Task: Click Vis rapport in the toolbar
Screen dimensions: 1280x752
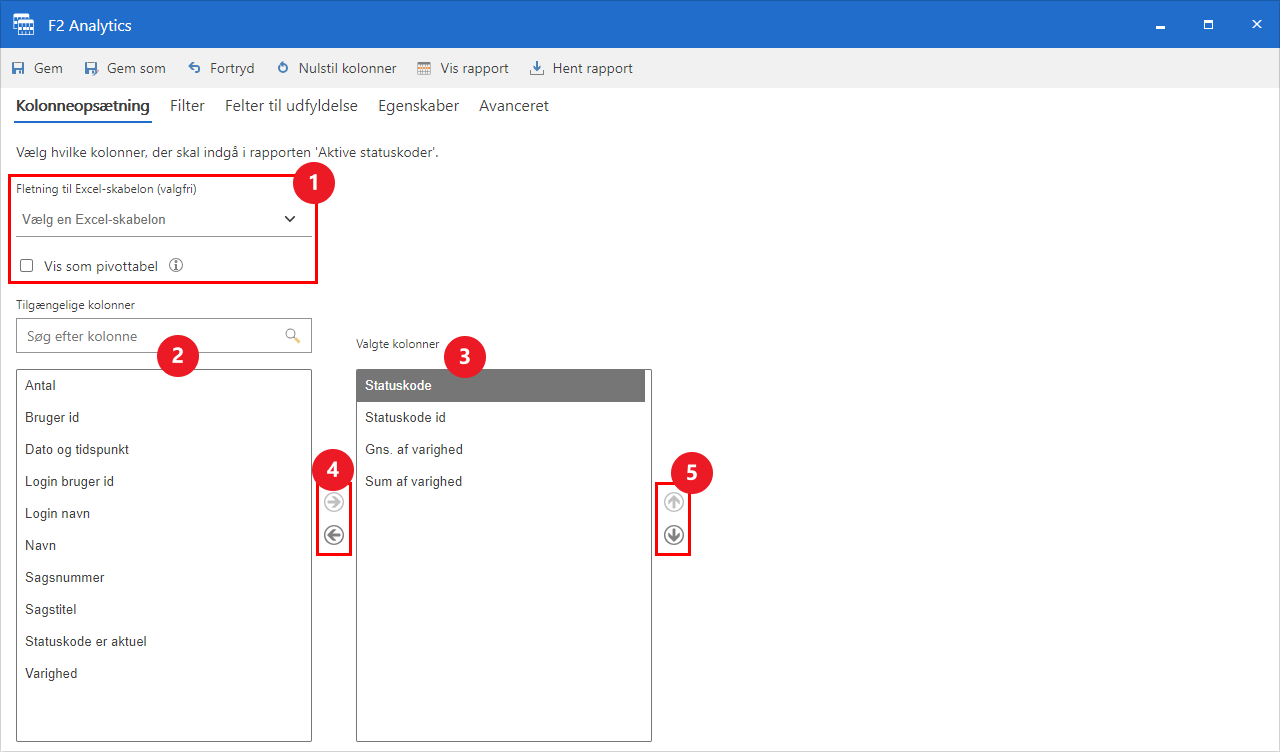Action: click(462, 69)
